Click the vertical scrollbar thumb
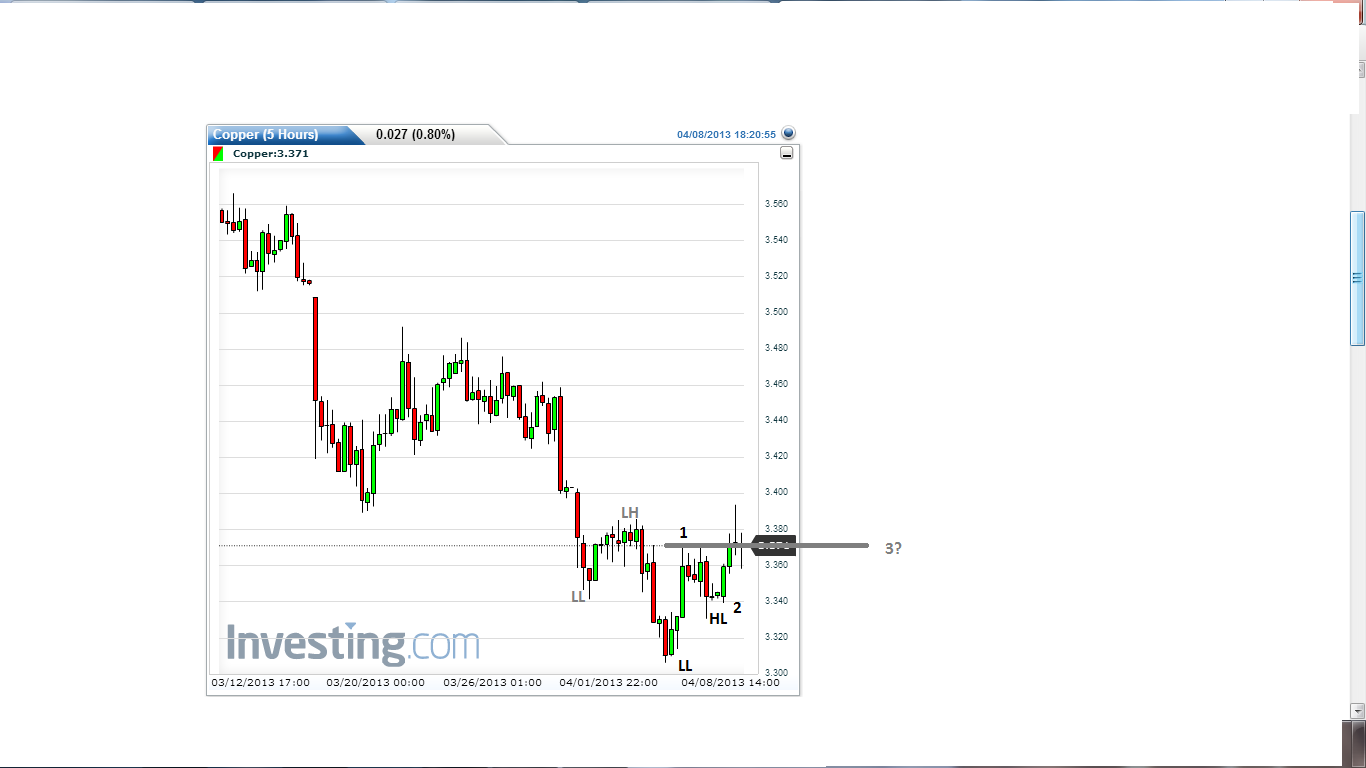The image size is (1366, 768). pos(1357,278)
